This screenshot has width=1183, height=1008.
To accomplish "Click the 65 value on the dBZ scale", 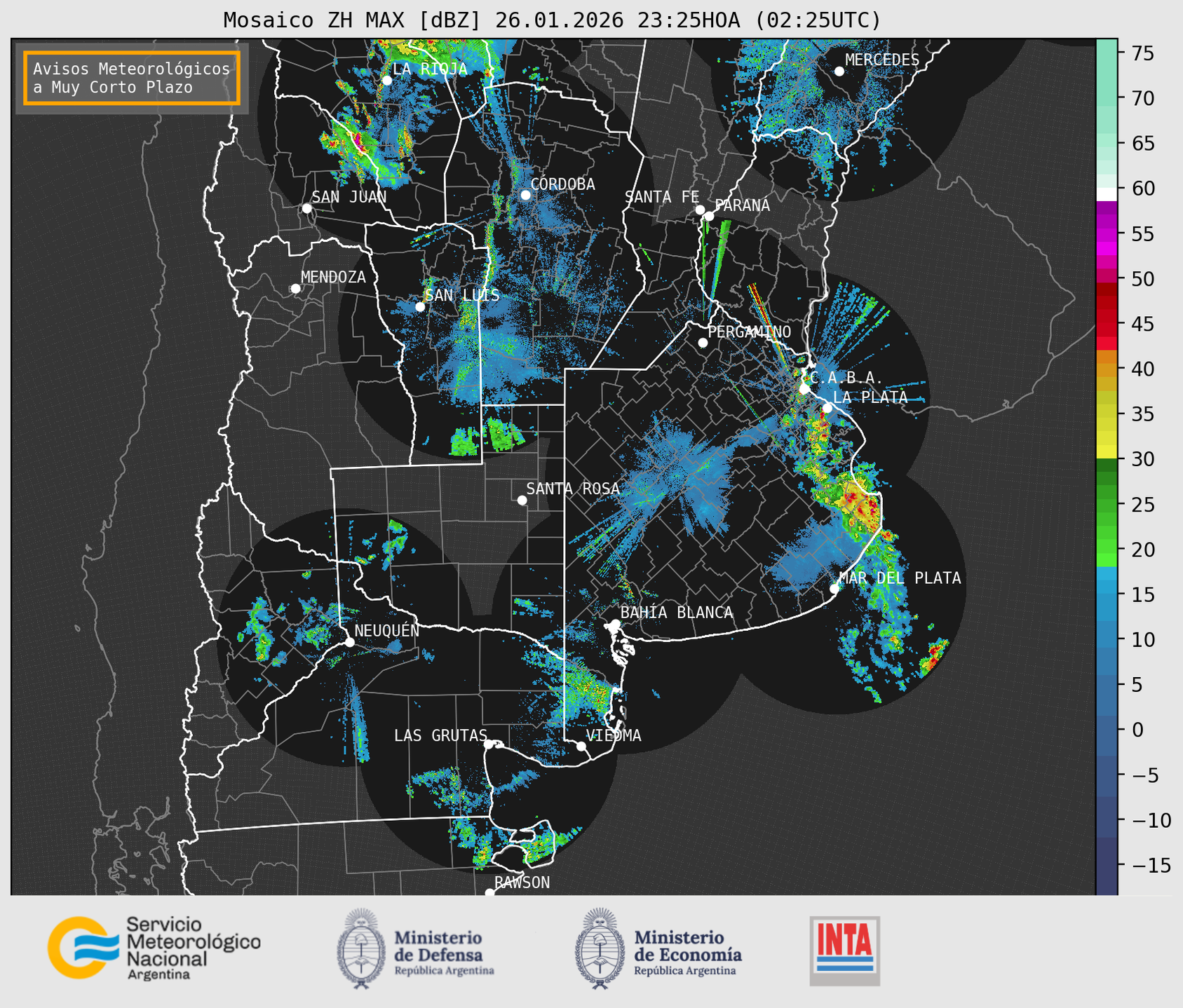I will (x=1142, y=144).
